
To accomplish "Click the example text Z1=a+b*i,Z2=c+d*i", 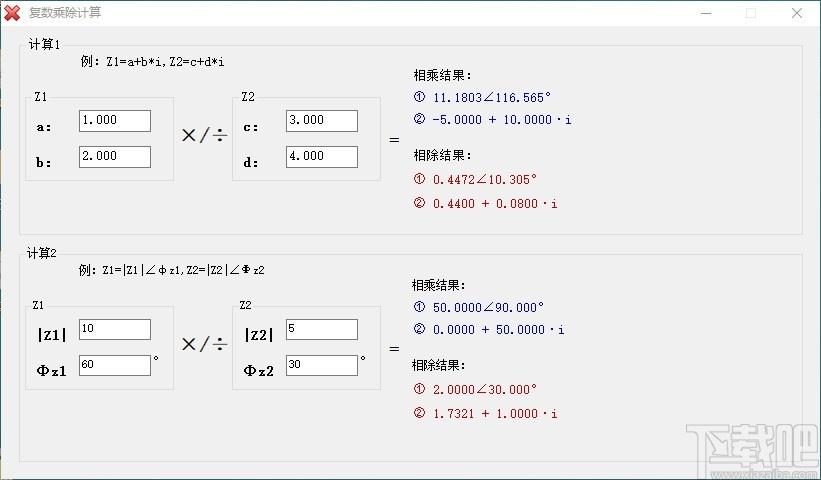I will click(x=165, y=62).
